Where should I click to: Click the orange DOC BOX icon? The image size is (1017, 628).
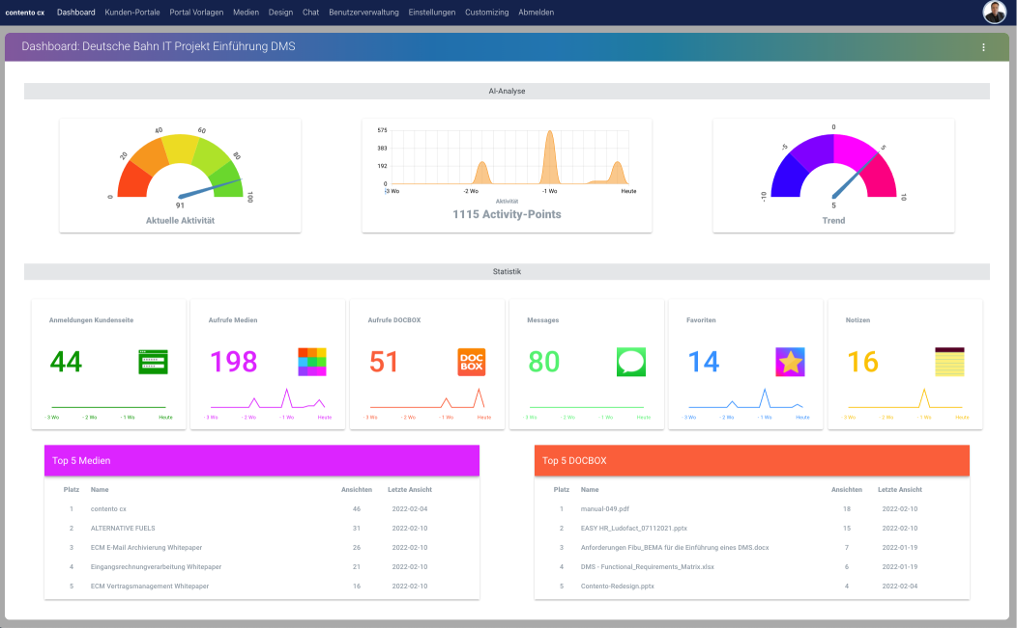pyautogui.click(x=472, y=361)
